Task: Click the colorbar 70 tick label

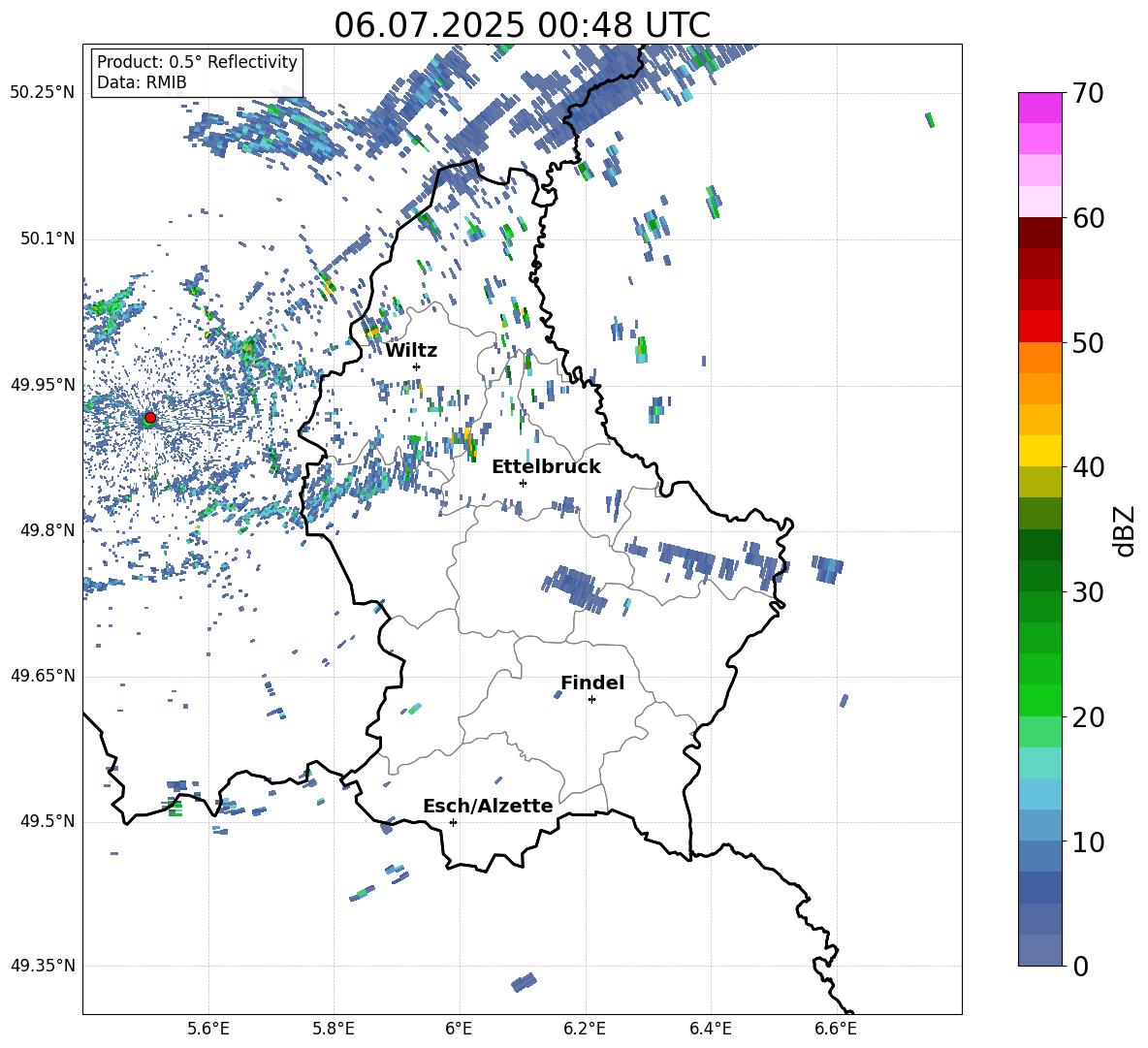Action: (x=1088, y=94)
